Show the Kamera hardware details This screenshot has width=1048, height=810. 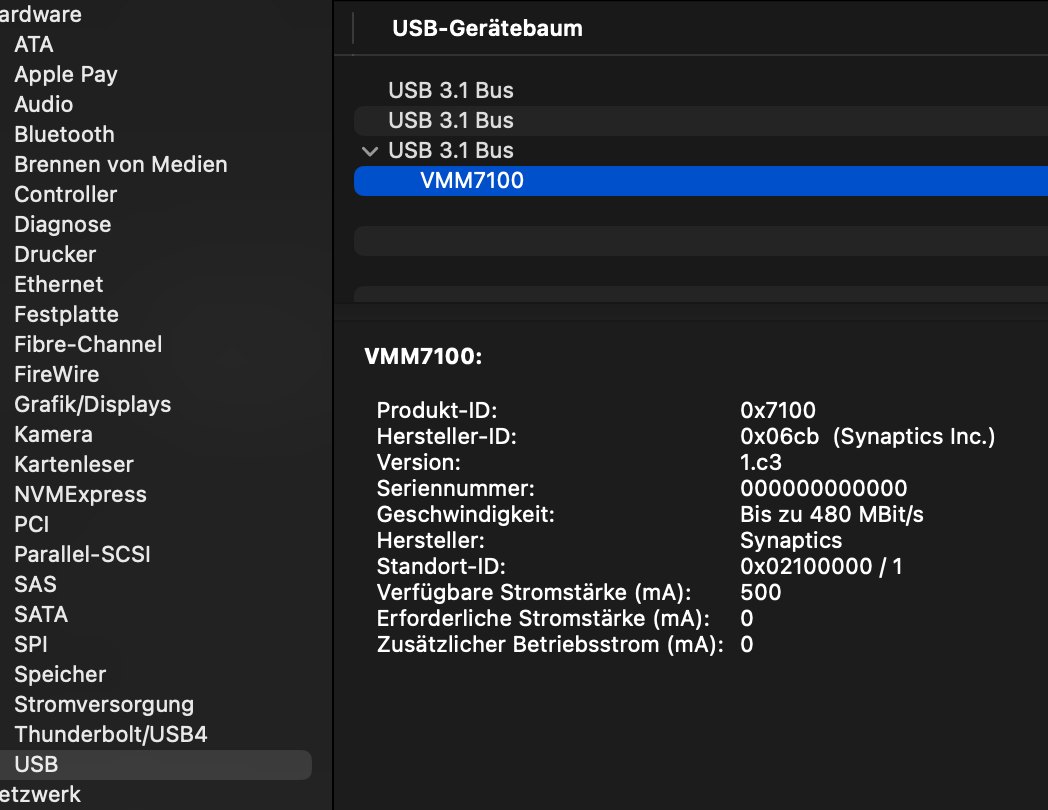click(53, 434)
